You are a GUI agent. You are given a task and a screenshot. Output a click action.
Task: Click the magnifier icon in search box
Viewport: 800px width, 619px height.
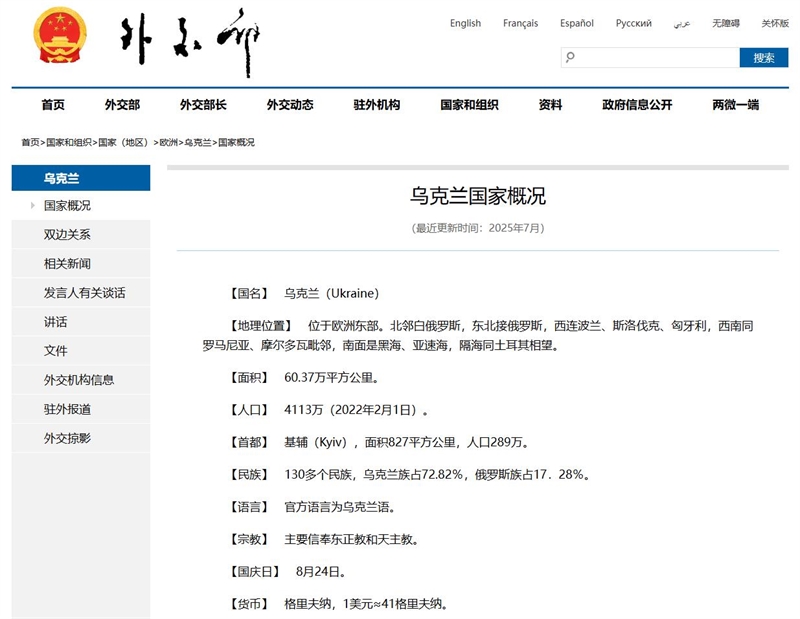570,57
